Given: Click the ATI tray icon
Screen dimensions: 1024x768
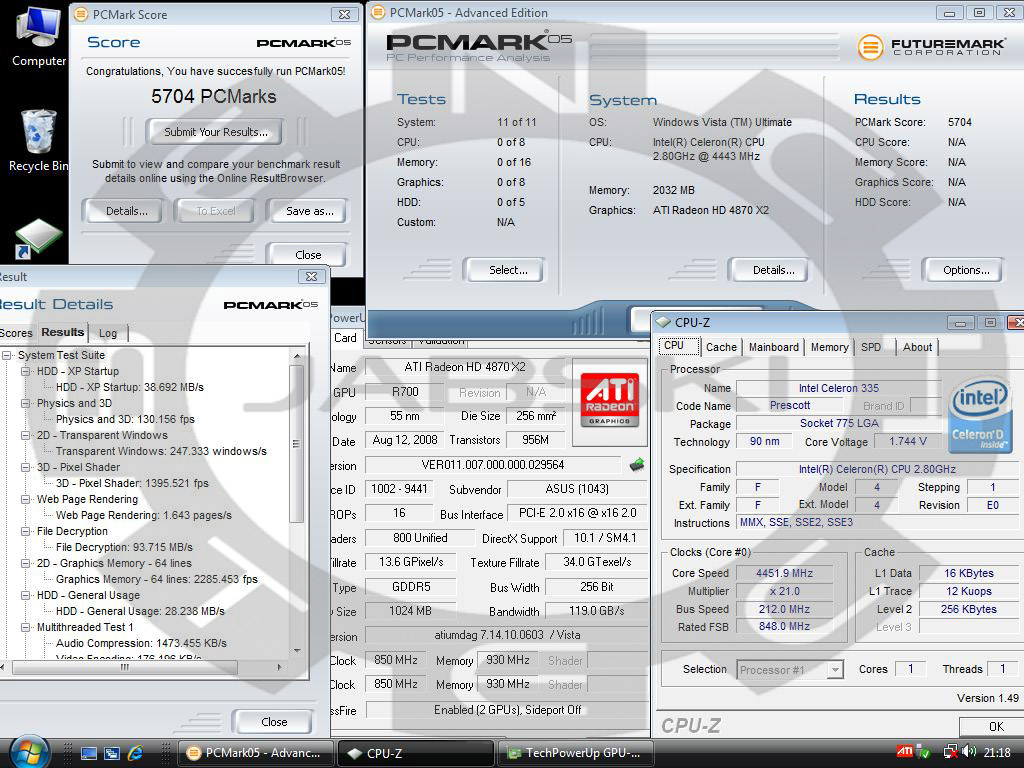Looking at the screenshot, I should click(904, 752).
